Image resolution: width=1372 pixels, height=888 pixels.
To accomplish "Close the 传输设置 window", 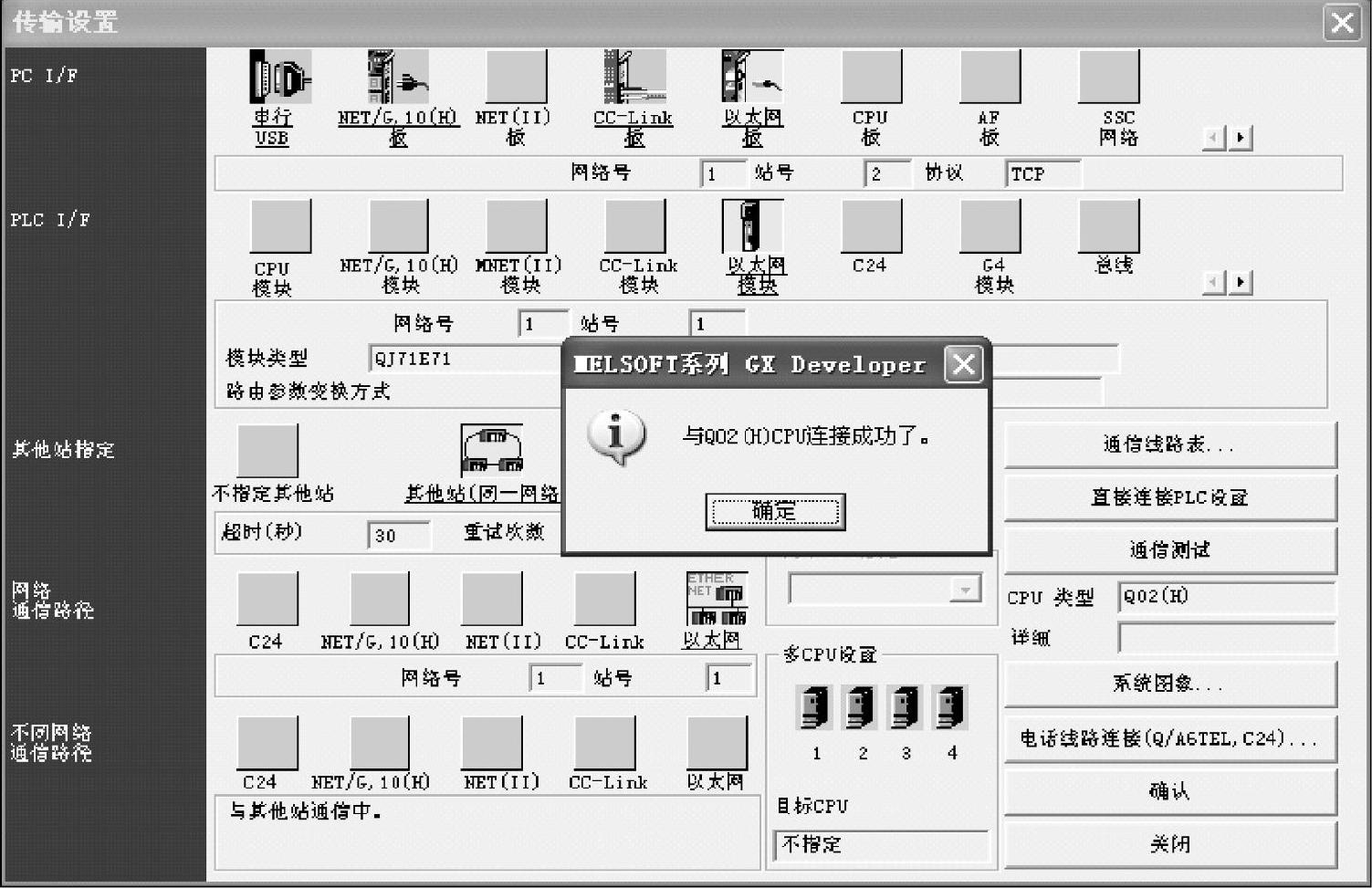I will pos(1343,22).
